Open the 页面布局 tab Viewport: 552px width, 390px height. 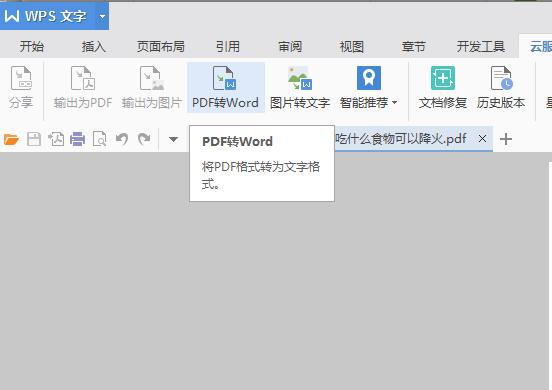click(x=161, y=46)
